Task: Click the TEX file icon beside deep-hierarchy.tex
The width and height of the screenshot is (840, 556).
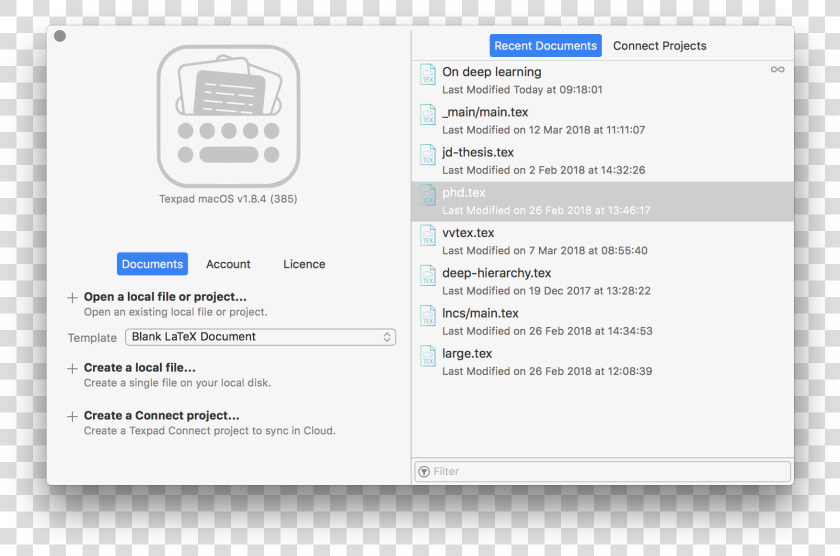Action: tap(428, 275)
